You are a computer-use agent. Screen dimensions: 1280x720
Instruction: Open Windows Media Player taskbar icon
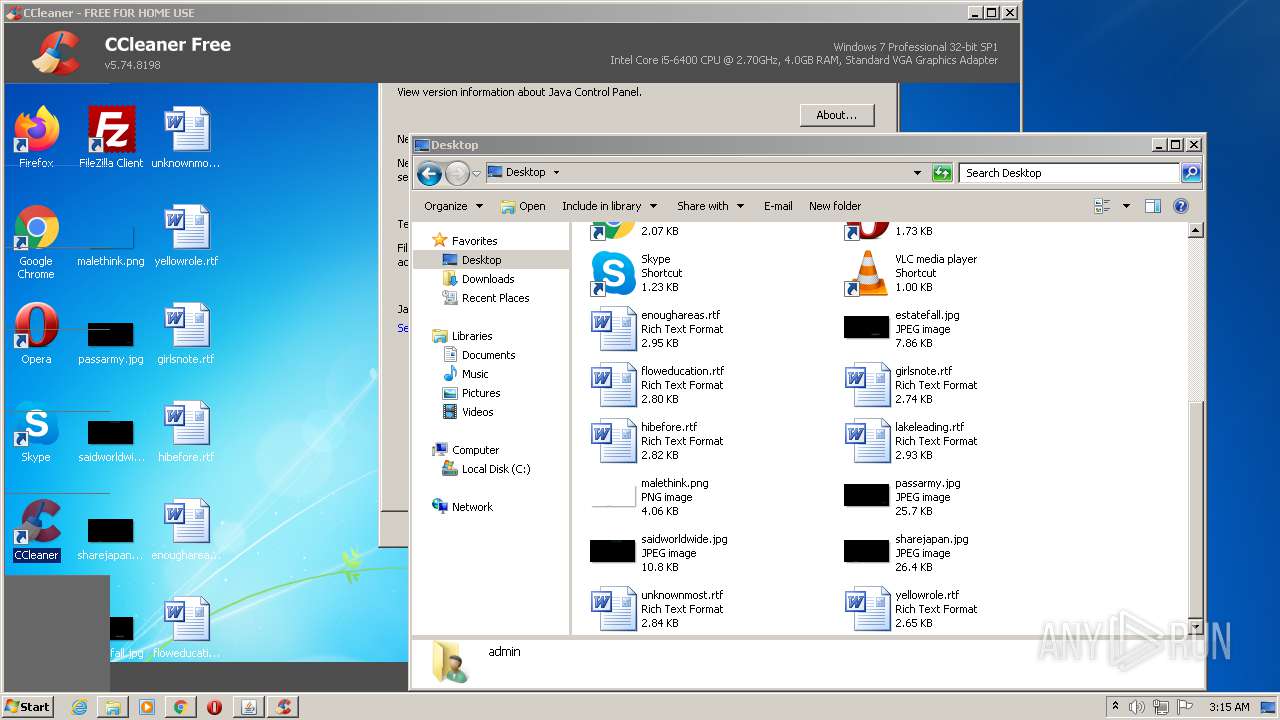pos(147,707)
